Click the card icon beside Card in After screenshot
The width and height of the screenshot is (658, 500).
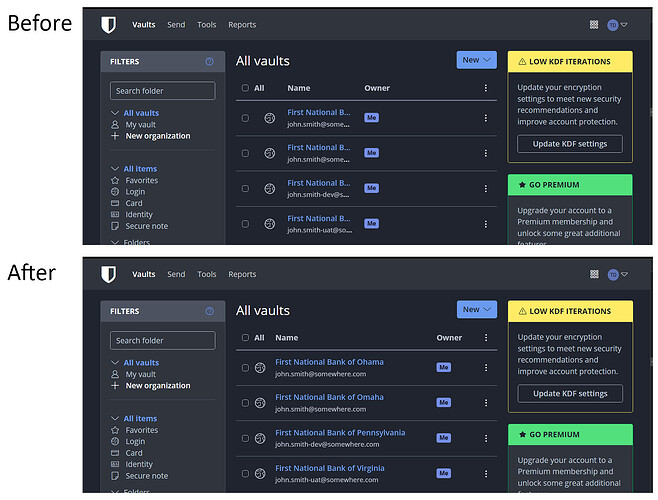pos(115,453)
